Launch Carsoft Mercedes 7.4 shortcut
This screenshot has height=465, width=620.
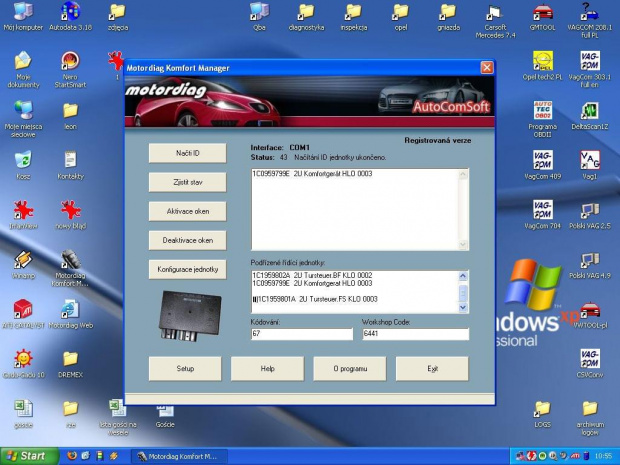495,21
